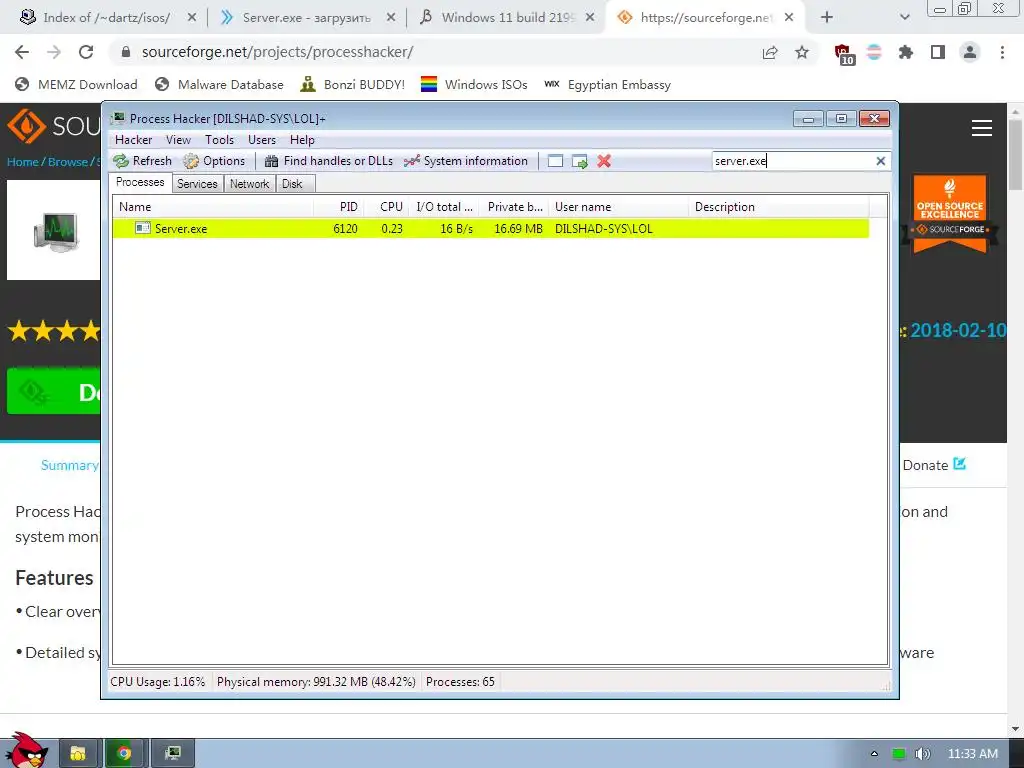Open the Tools menu
Screen dimensions: 1024x768
219,140
